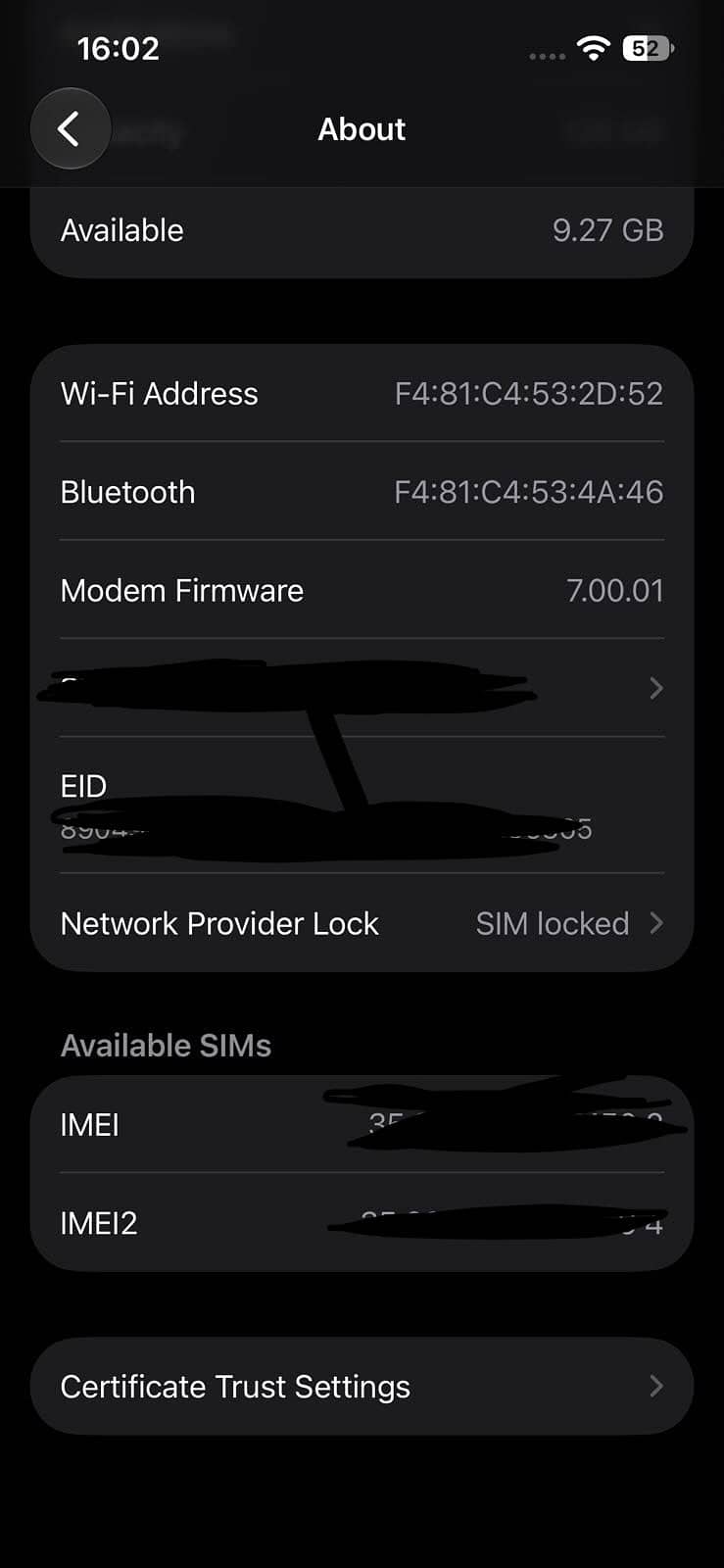This screenshot has width=724, height=1568.
Task: Open Certificate Trust Settings
Action: [362, 1386]
